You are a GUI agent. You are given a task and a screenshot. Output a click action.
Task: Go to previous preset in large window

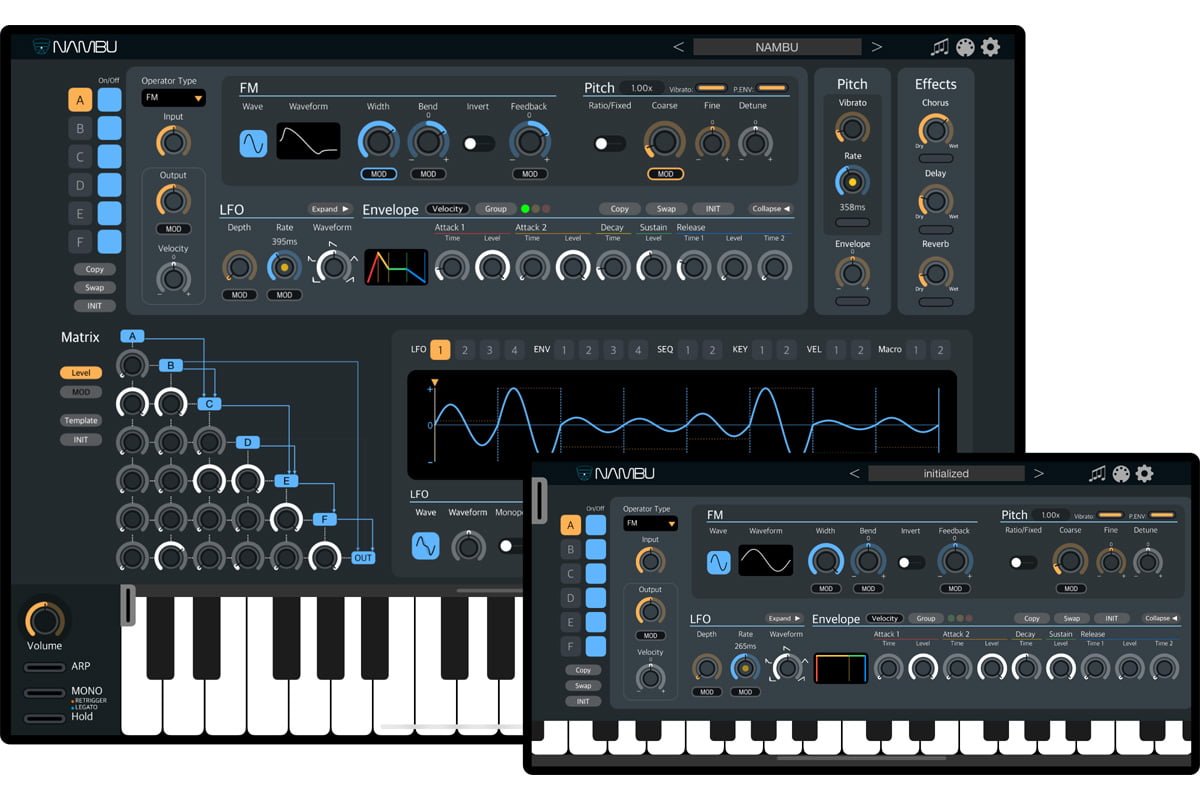coord(678,47)
